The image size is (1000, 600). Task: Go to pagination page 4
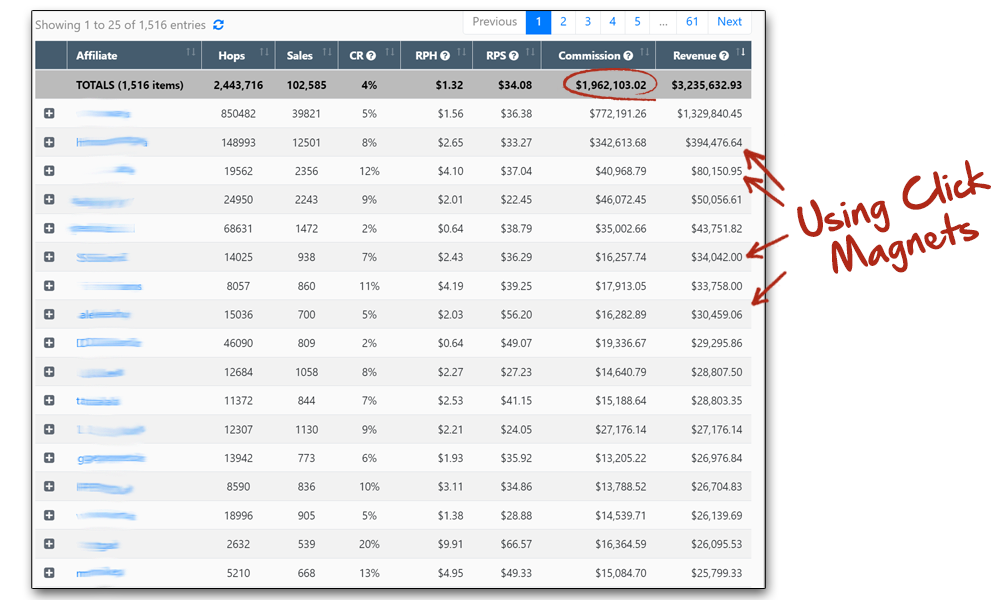(x=612, y=22)
